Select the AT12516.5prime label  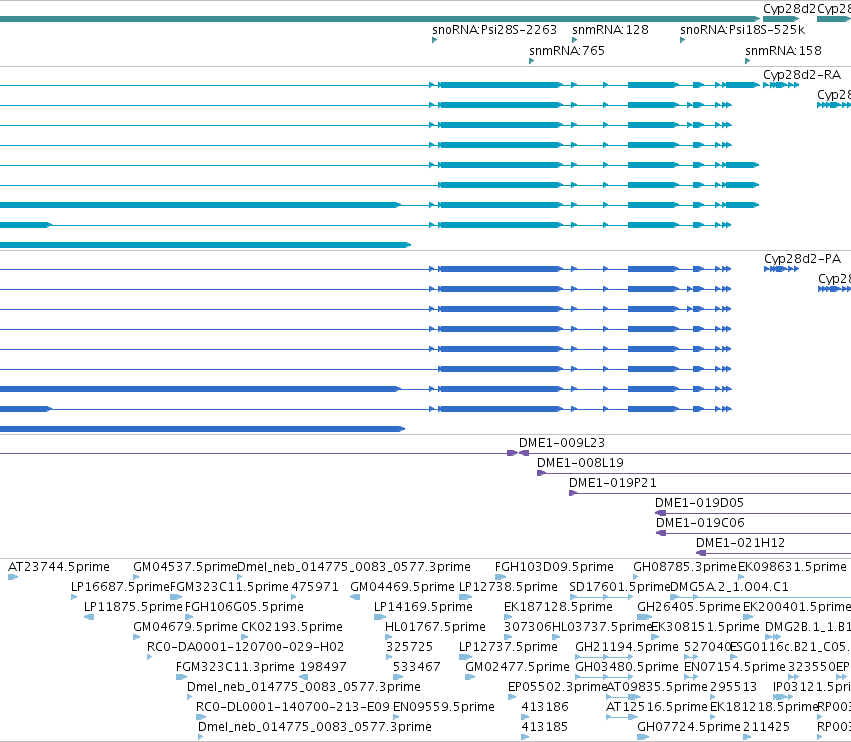(657, 707)
